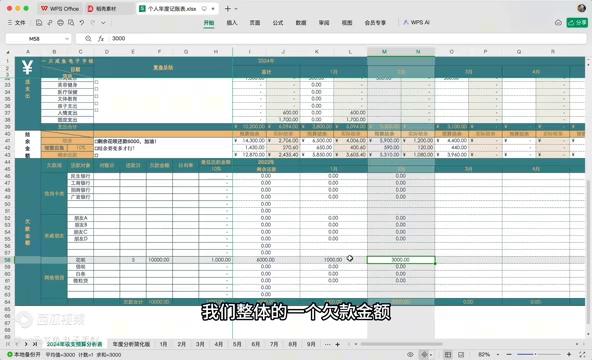Switch to the 插入 ribbon tab
592x360 pixels.
pos(232,23)
